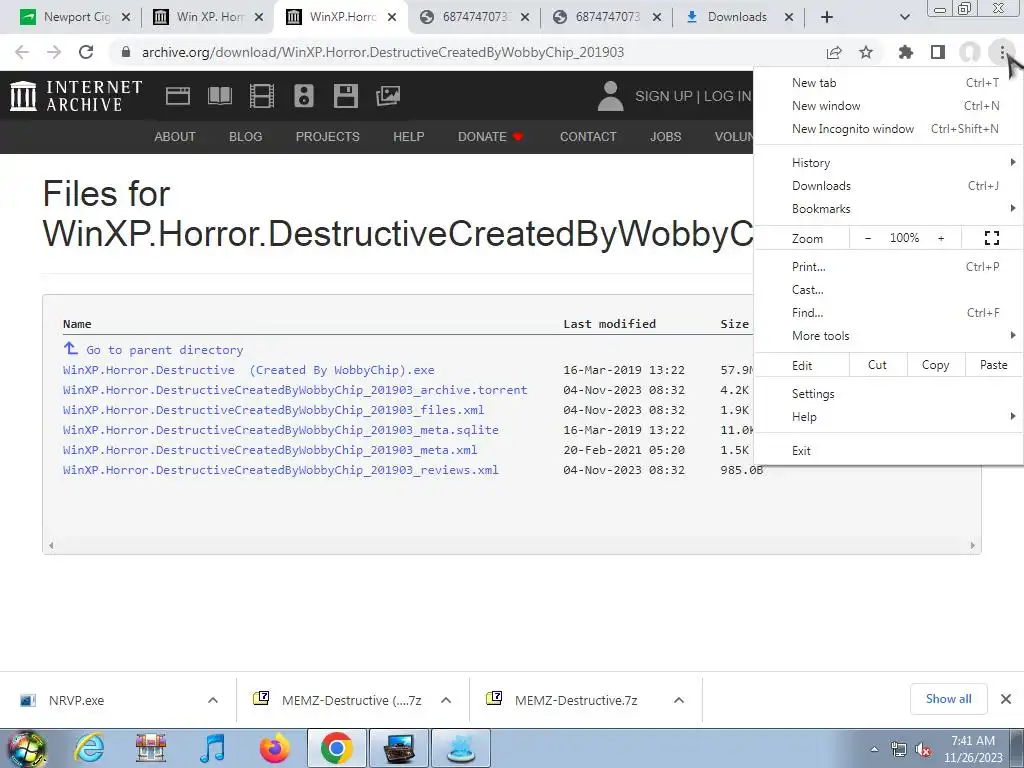The width and height of the screenshot is (1024, 768).
Task: Click the Windows Start orb
Action: click(26, 748)
